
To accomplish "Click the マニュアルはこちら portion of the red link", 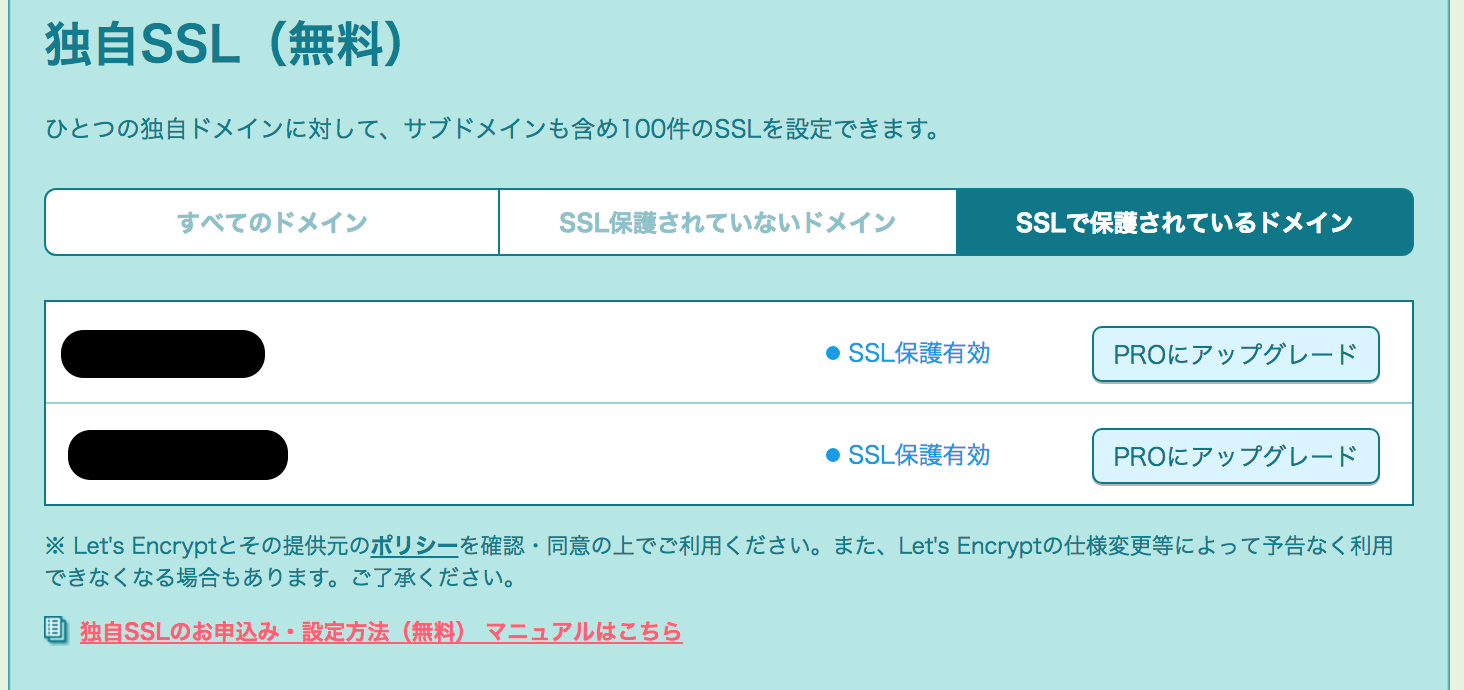I will point(584,631).
